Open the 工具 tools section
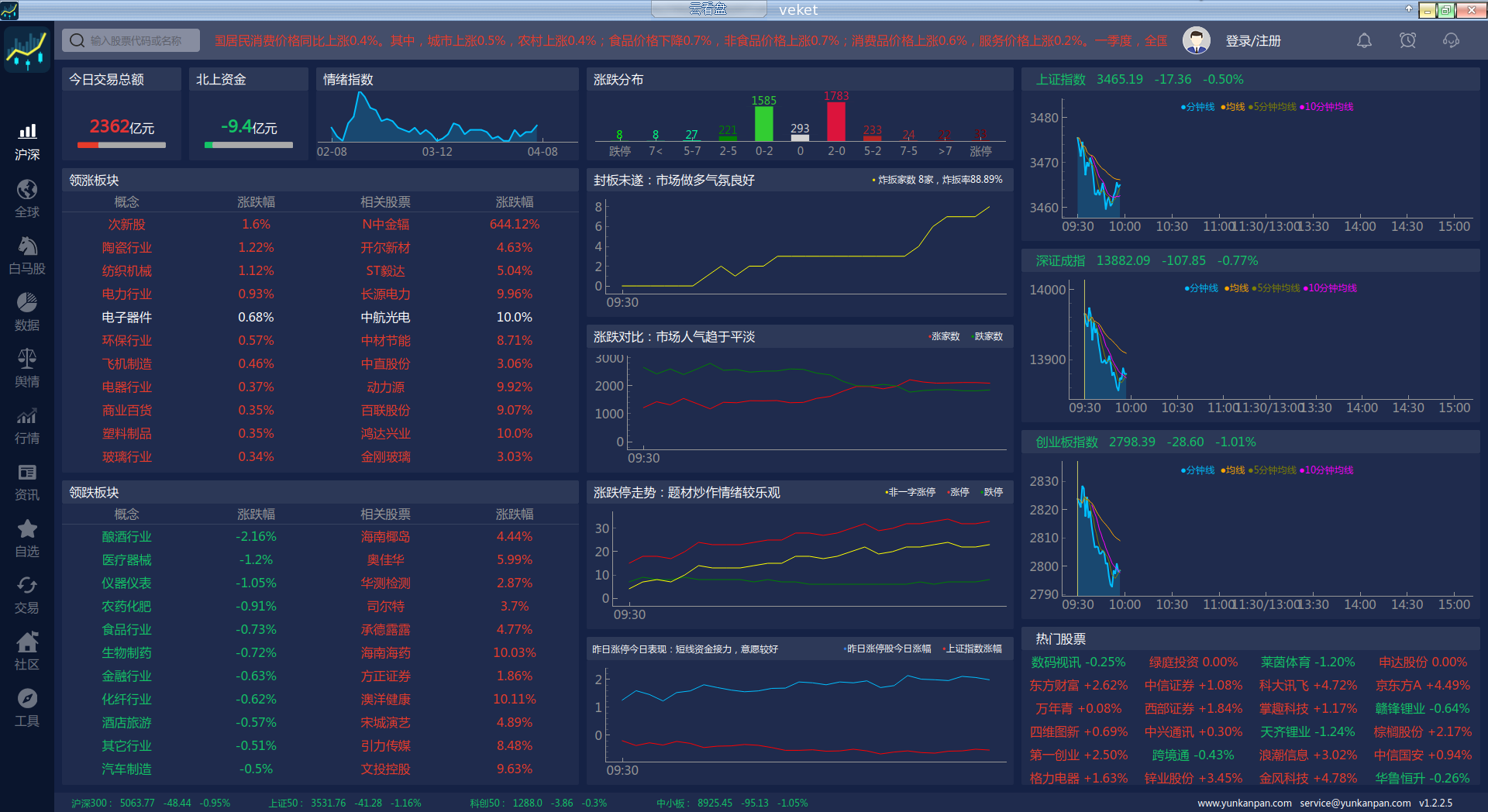The height and width of the screenshot is (812, 1488). click(x=27, y=708)
